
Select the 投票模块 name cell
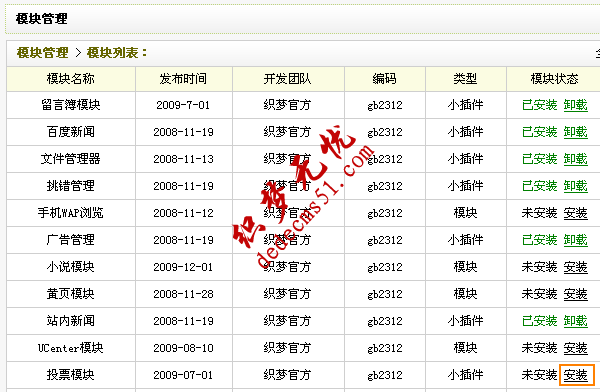(71, 375)
